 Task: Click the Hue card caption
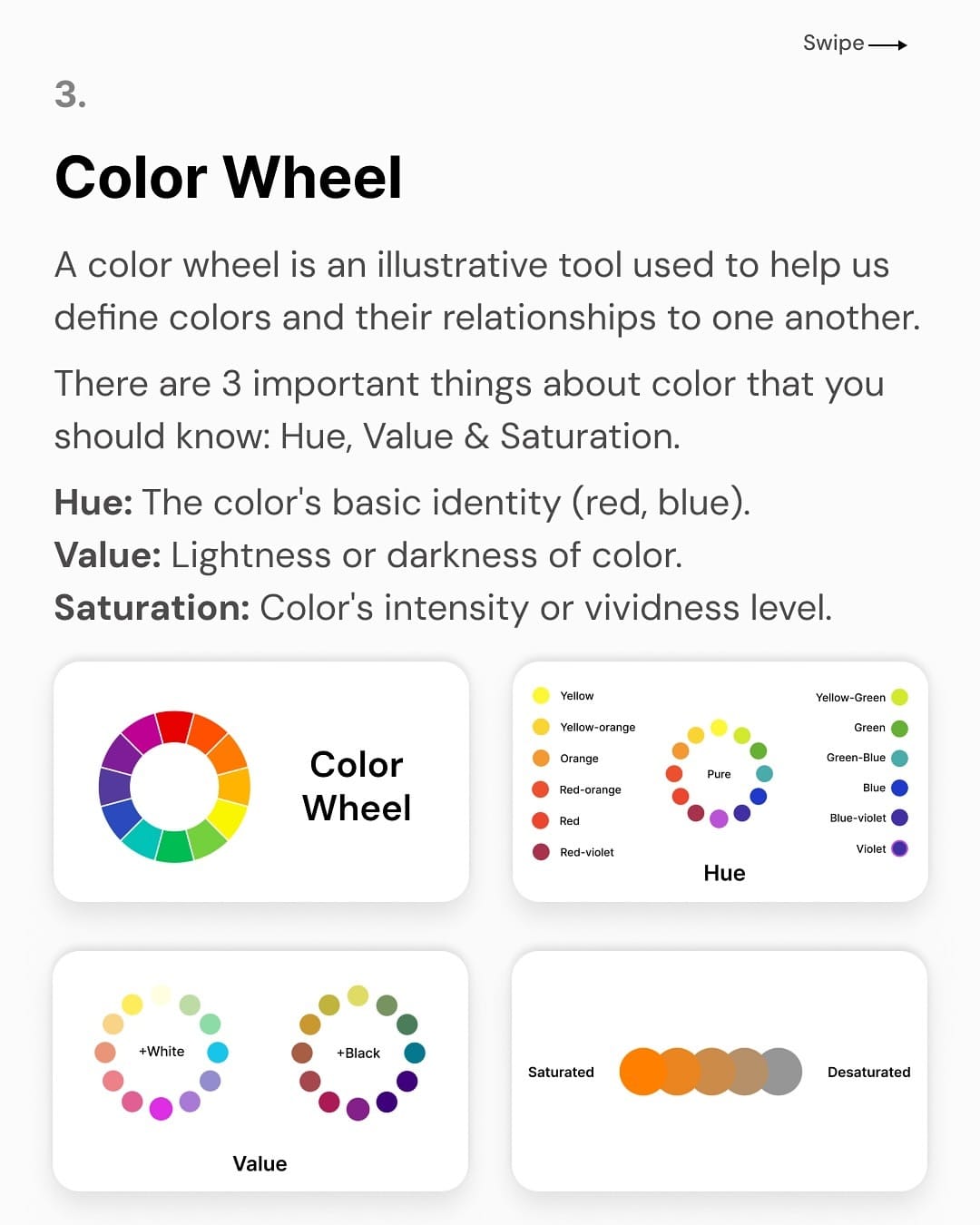click(724, 873)
